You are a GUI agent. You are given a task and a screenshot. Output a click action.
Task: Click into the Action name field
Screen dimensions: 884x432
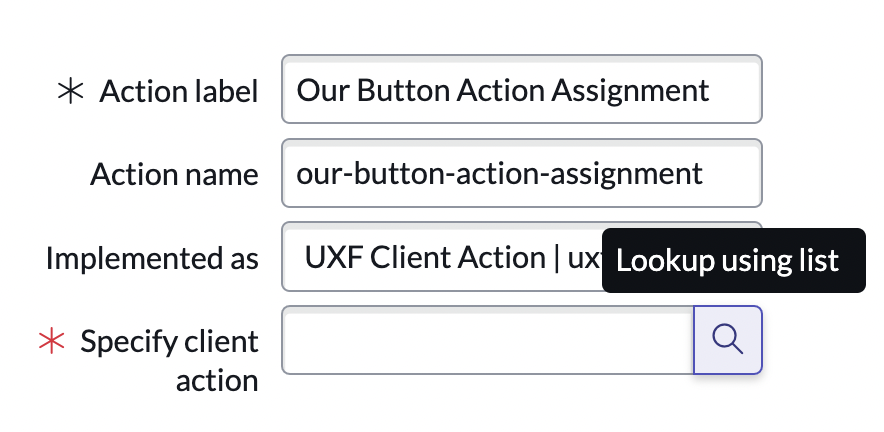pos(521,174)
